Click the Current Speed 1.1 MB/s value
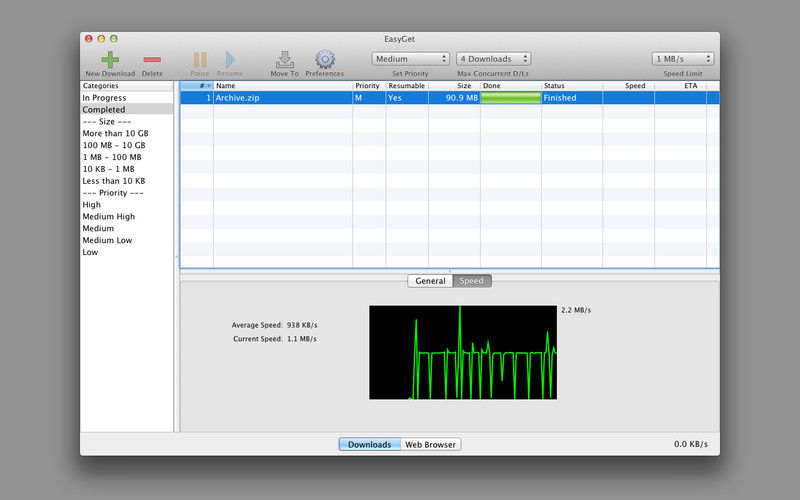Image resolution: width=800 pixels, height=500 pixels. [302, 339]
